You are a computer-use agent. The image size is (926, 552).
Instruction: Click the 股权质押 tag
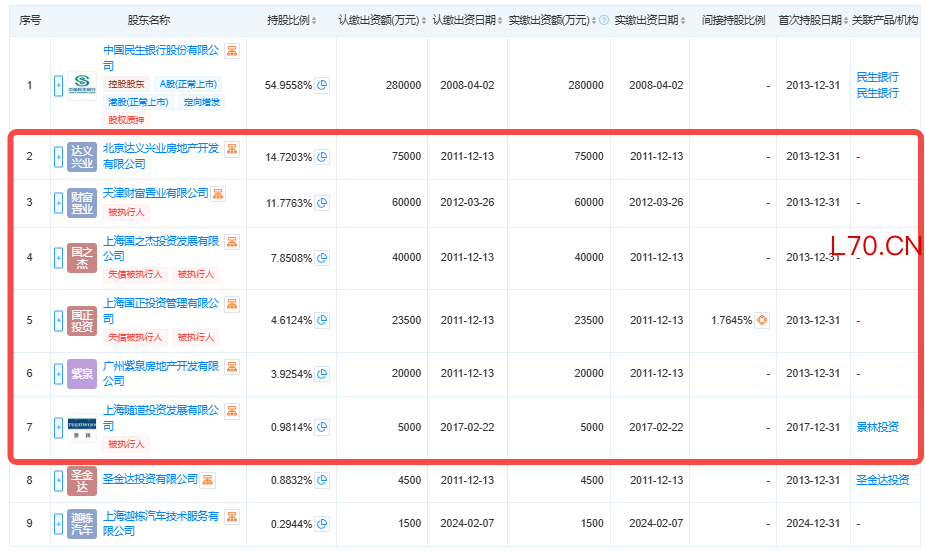coord(126,120)
